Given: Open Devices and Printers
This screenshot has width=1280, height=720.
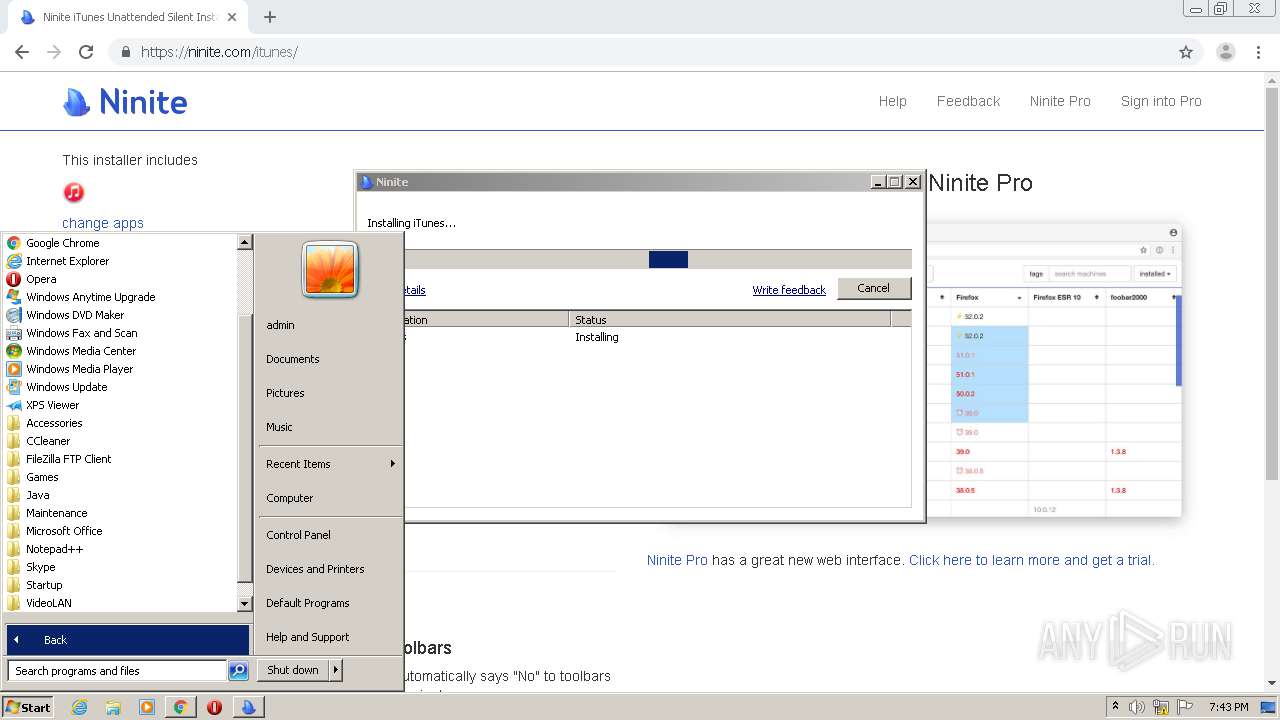Looking at the screenshot, I should tap(315, 569).
